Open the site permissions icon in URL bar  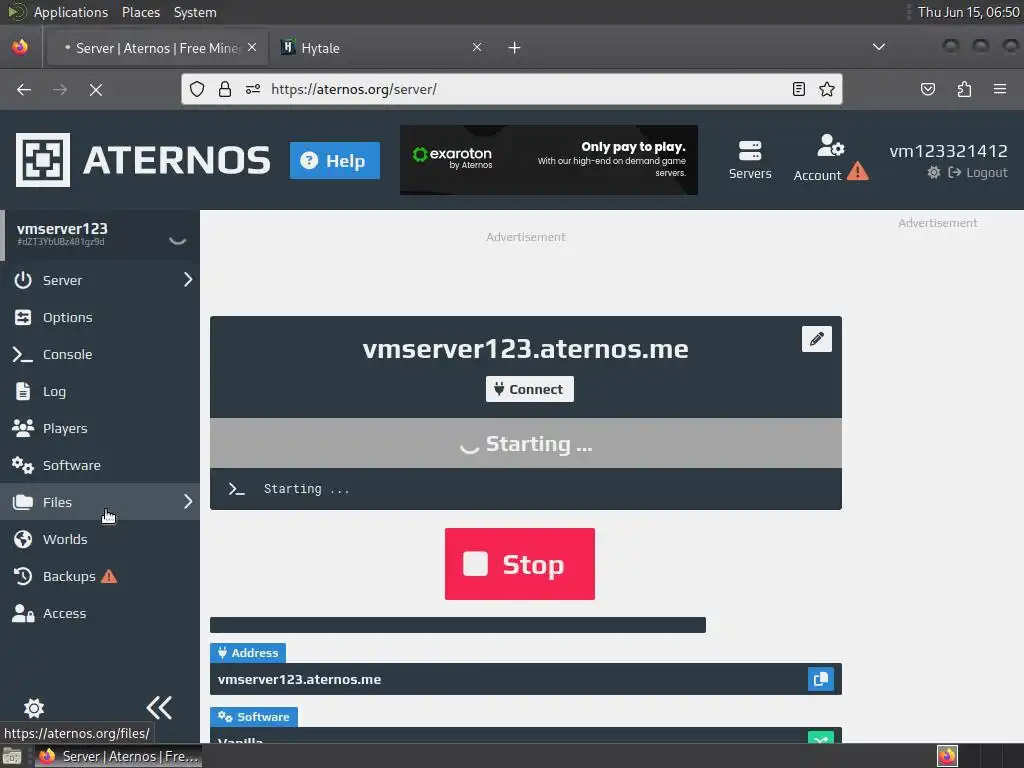click(253, 89)
